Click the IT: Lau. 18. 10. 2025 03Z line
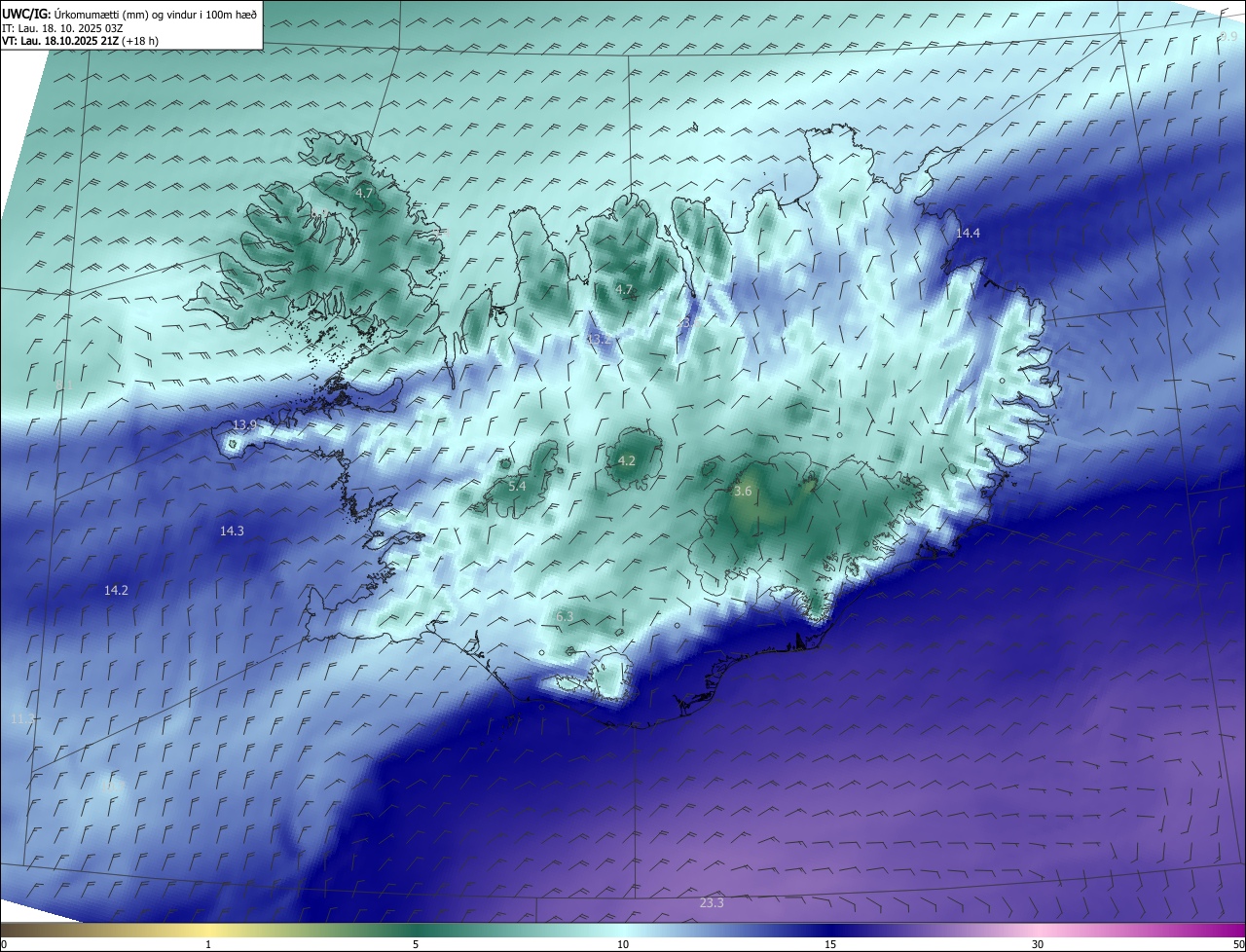Image resolution: width=1246 pixels, height=952 pixels. point(62,28)
